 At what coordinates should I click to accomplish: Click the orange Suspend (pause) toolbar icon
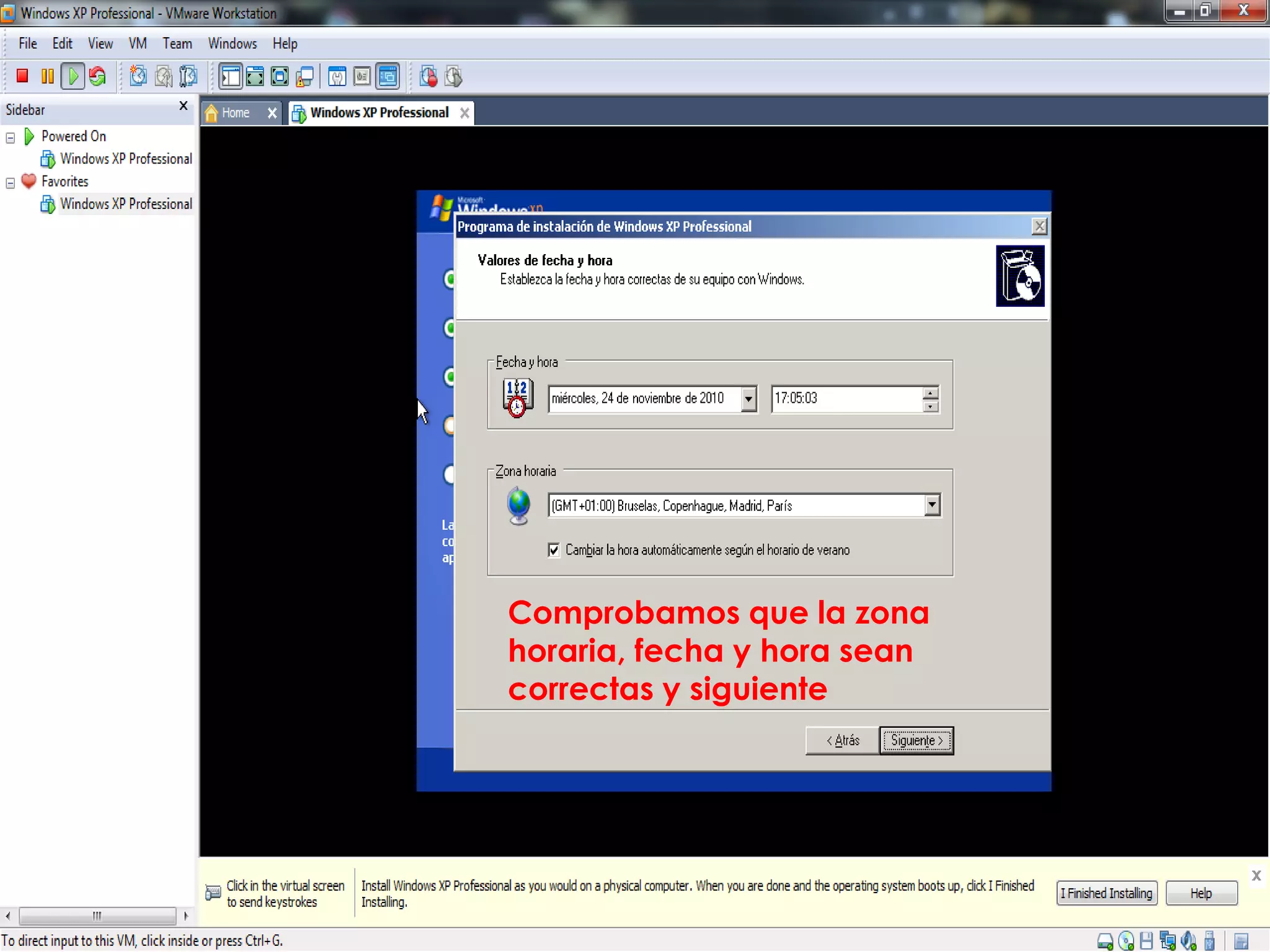click(47, 76)
